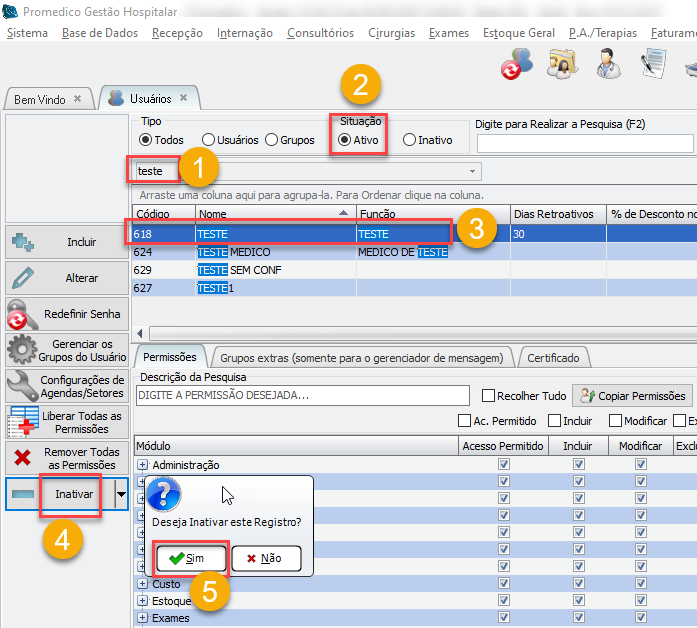Click Remover Todas as Permissões
The width and height of the screenshot is (697, 628).
pos(67,458)
